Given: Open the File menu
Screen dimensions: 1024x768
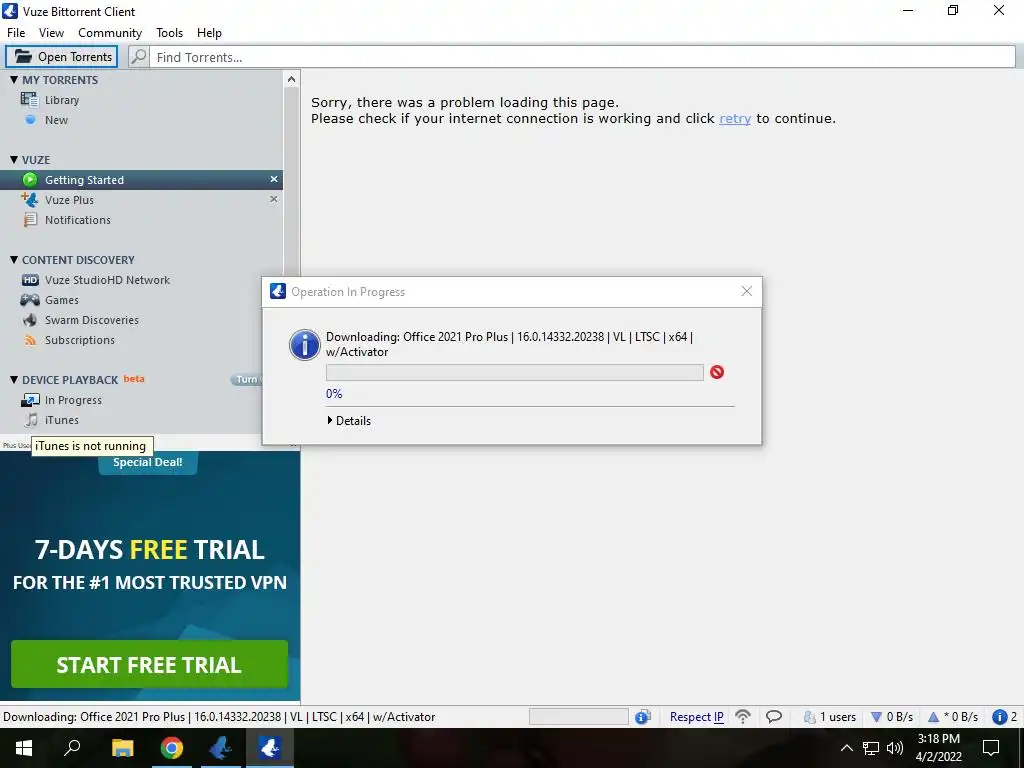Looking at the screenshot, I should click(x=16, y=33).
